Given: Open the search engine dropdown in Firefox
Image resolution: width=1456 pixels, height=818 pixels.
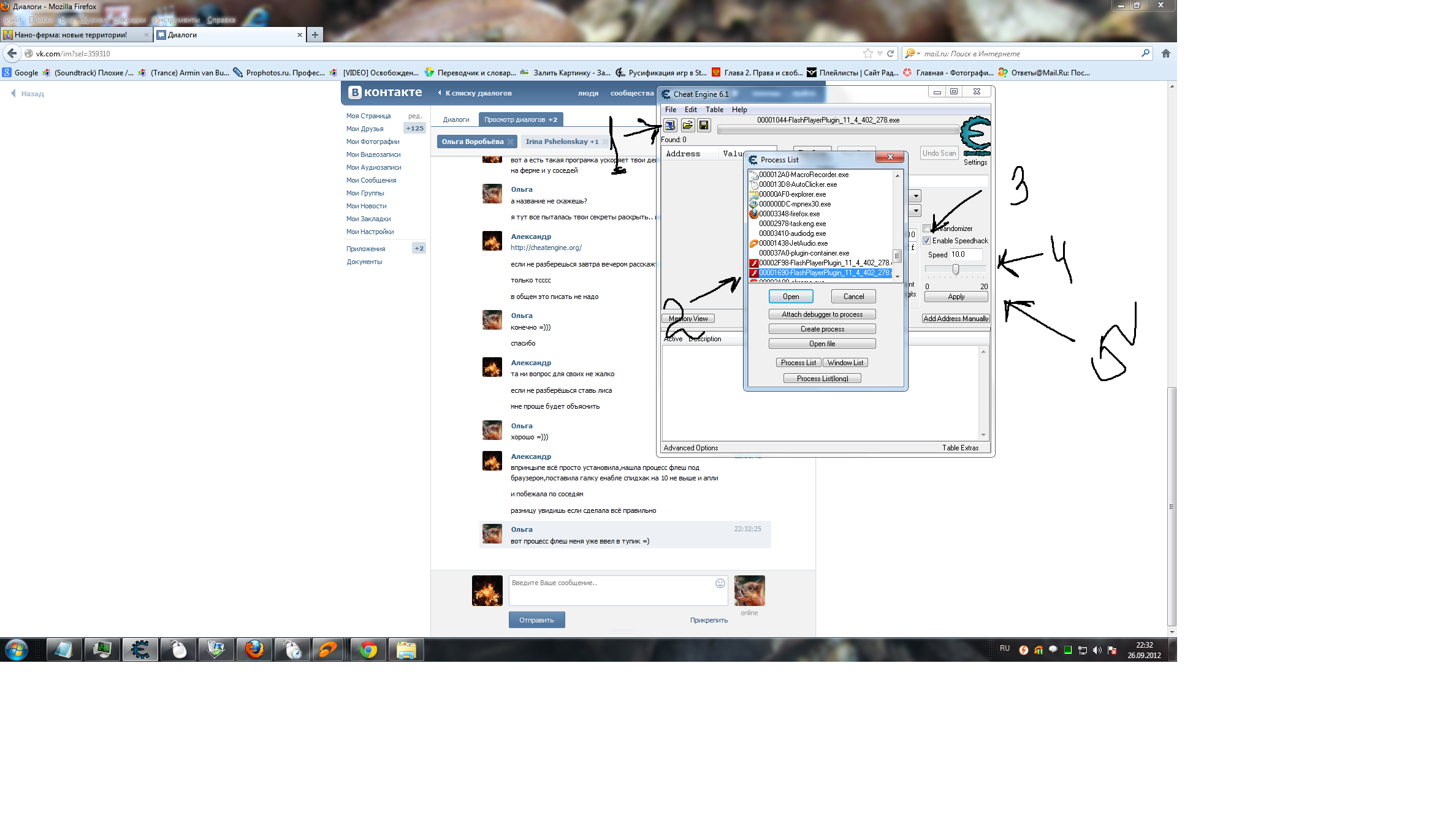Looking at the screenshot, I should (913, 54).
